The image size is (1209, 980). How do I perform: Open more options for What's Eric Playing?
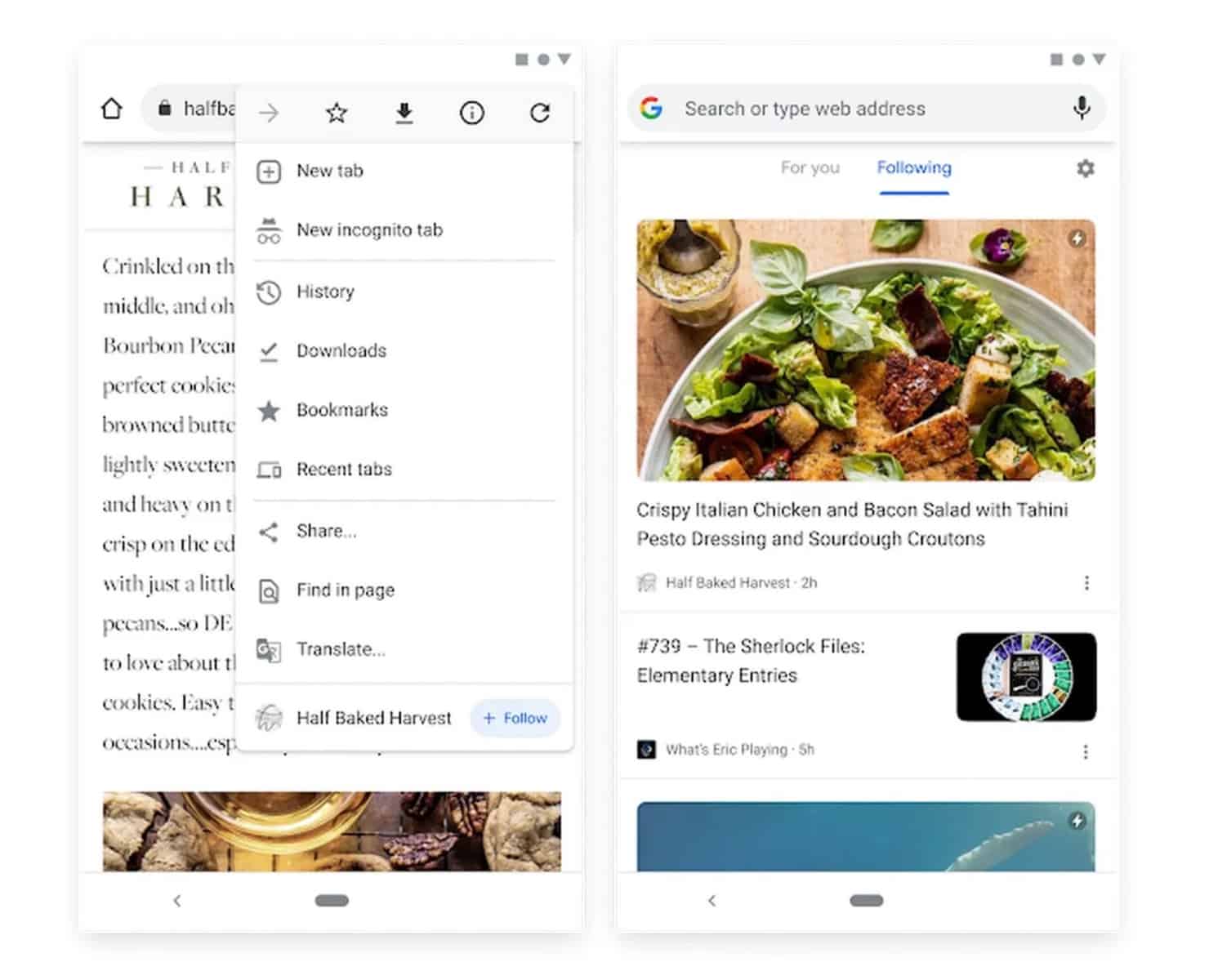[1085, 751]
